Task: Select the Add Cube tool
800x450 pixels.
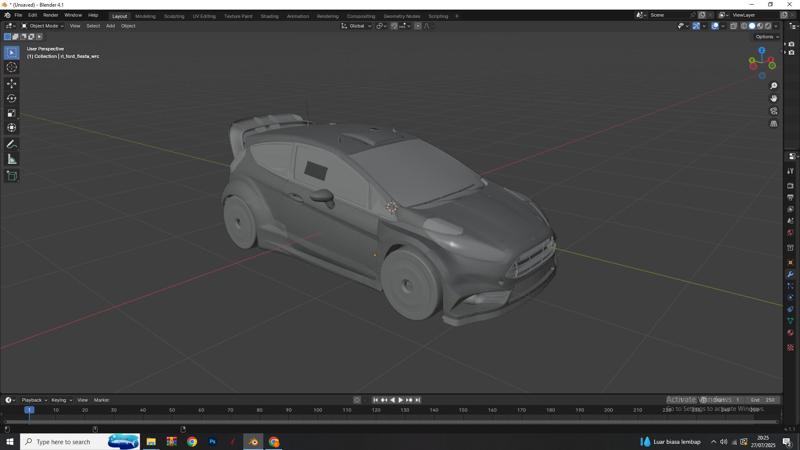Action: tap(12, 176)
